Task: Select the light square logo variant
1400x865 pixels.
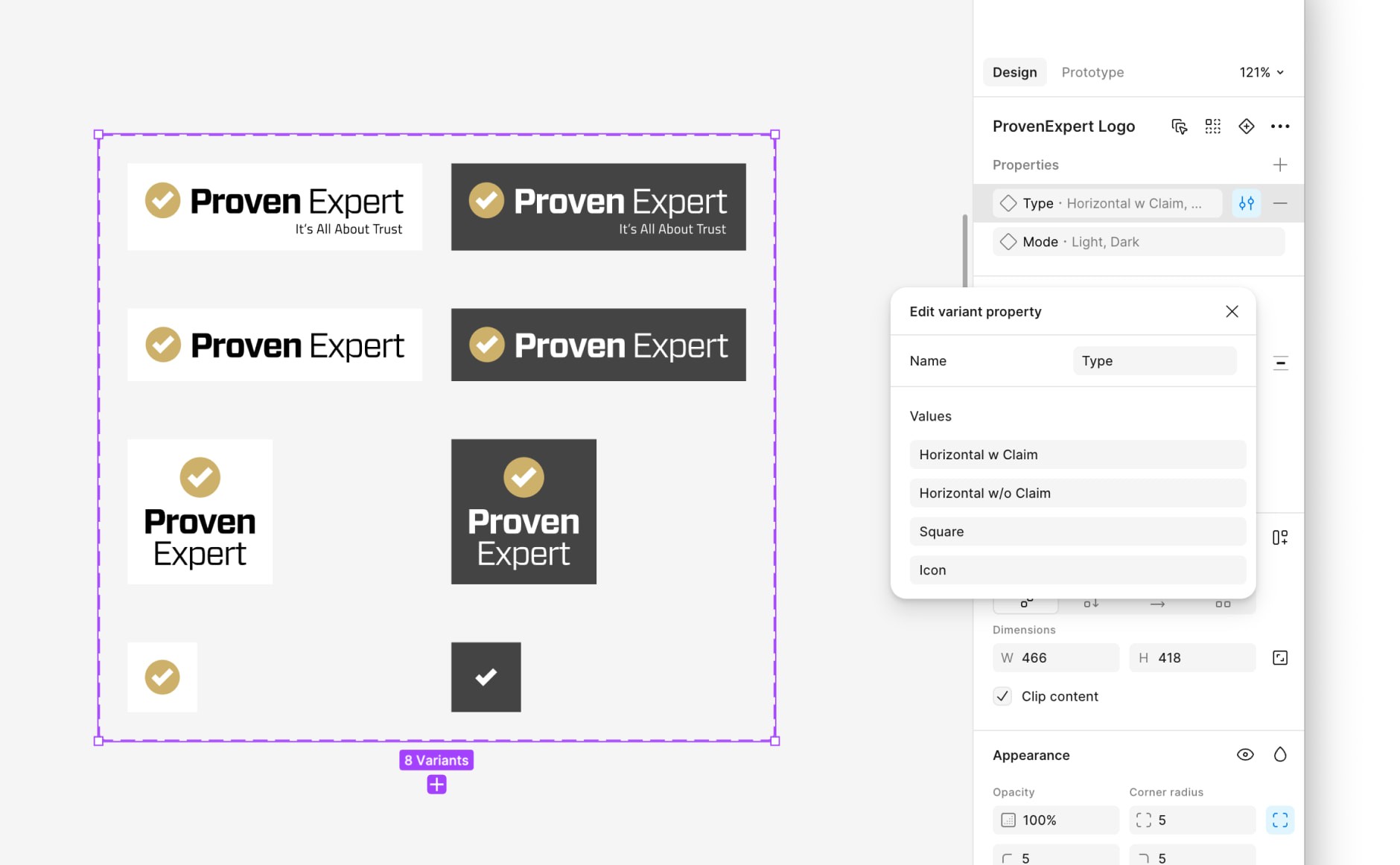Action: tap(200, 511)
